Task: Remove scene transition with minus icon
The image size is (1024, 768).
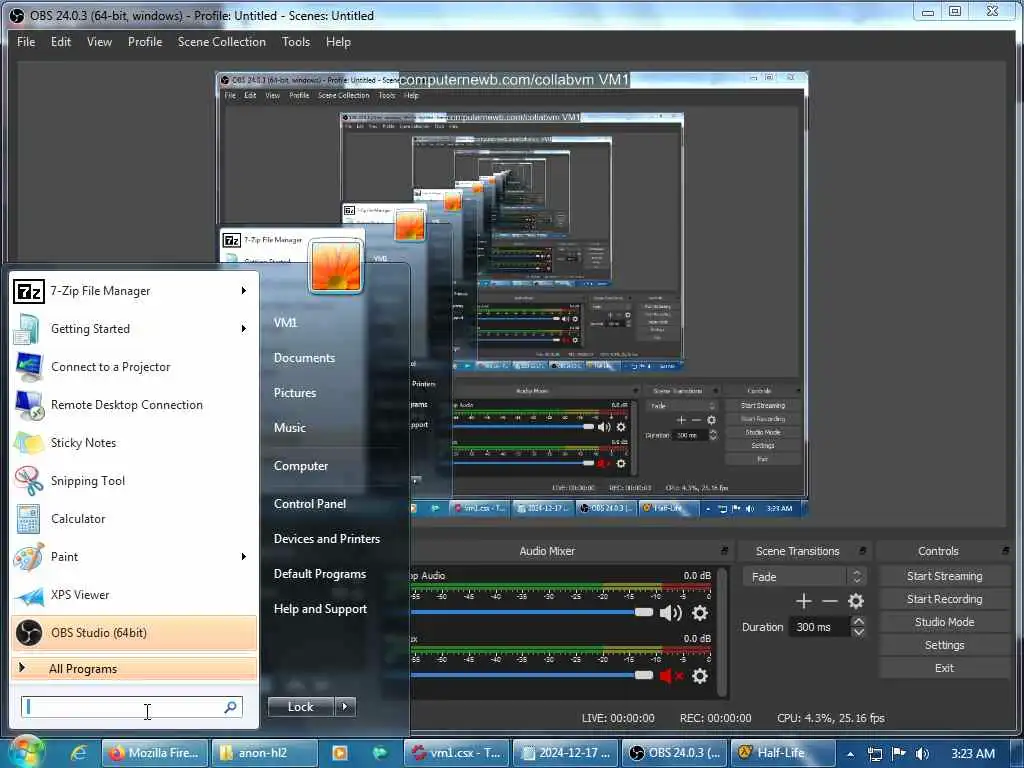Action: point(829,601)
